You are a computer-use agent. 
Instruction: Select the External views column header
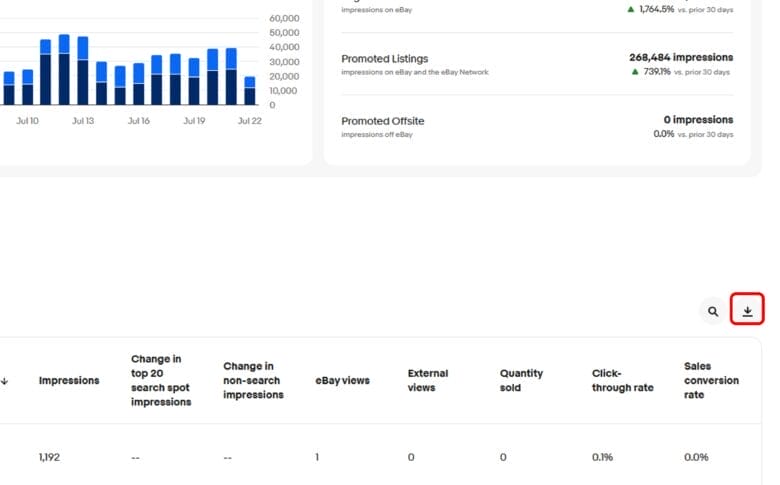coord(428,381)
